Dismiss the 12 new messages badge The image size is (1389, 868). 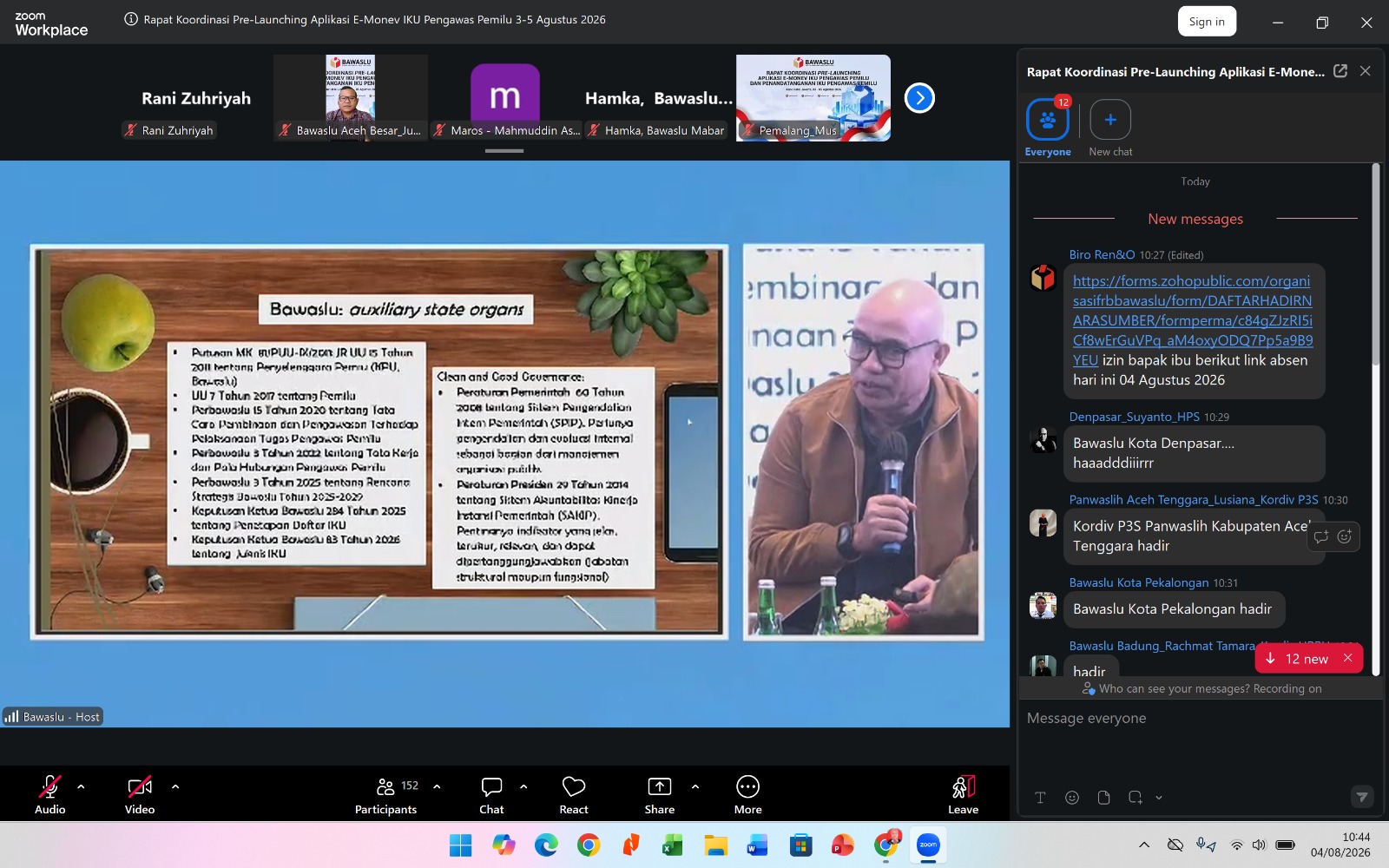click(x=1348, y=658)
